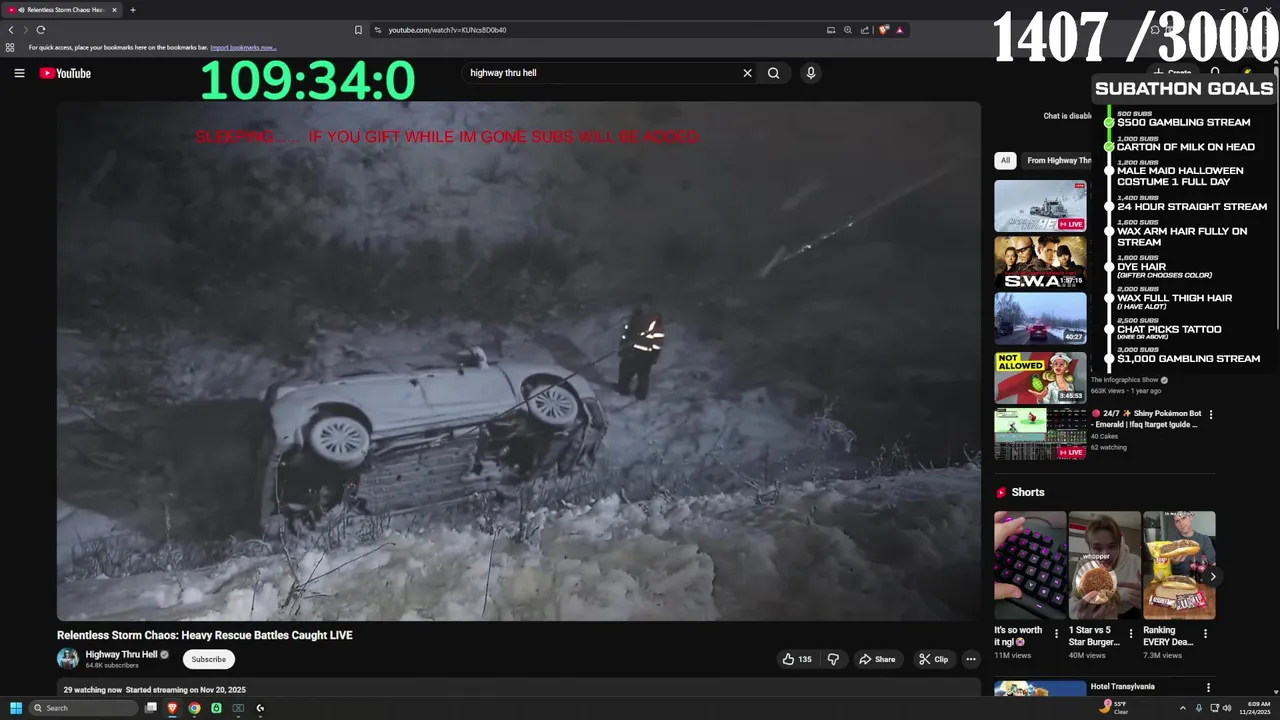Open the 'NOT ALLOWED' Infographics Show thumbnail

coord(1040,376)
